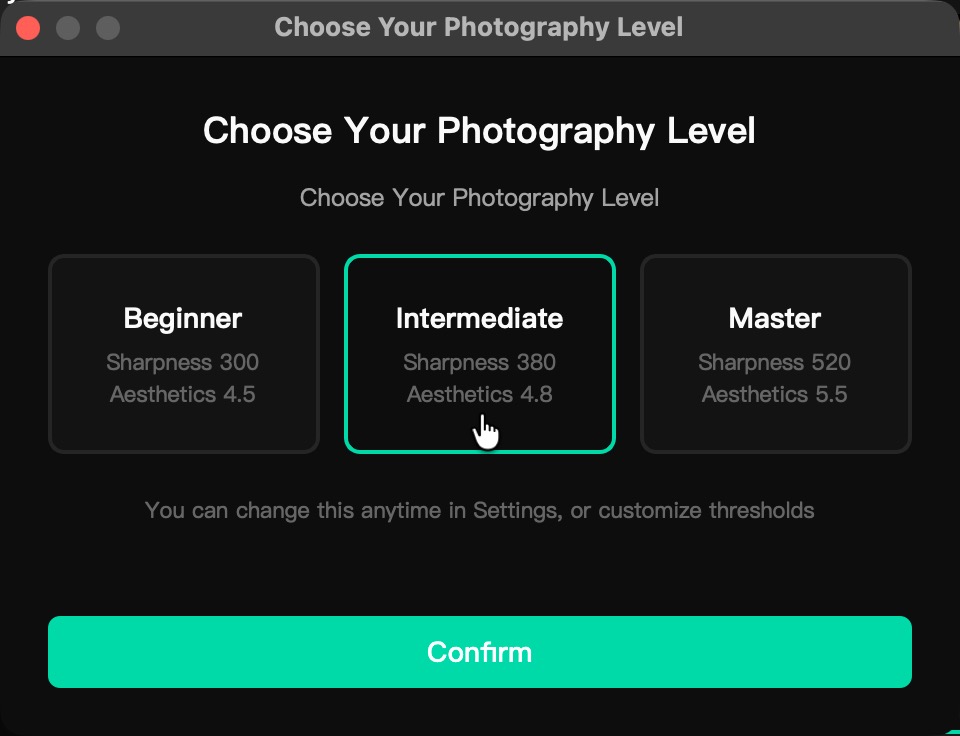This screenshot has width=960, height=736.
Task: Select the Master photography level card
Action: pyautogui.click(x=775, y=354)
